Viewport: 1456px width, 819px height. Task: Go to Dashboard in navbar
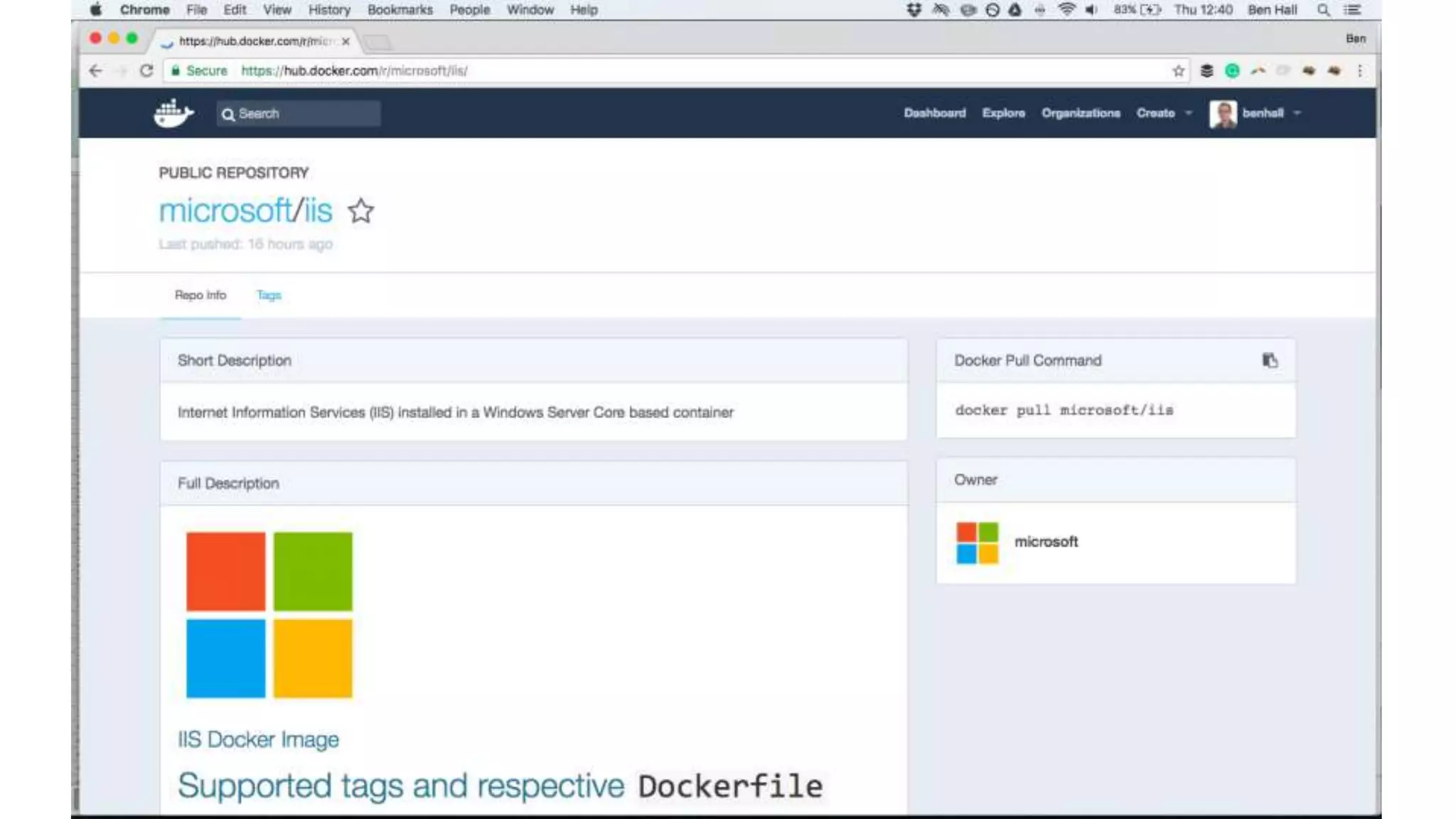934,113
